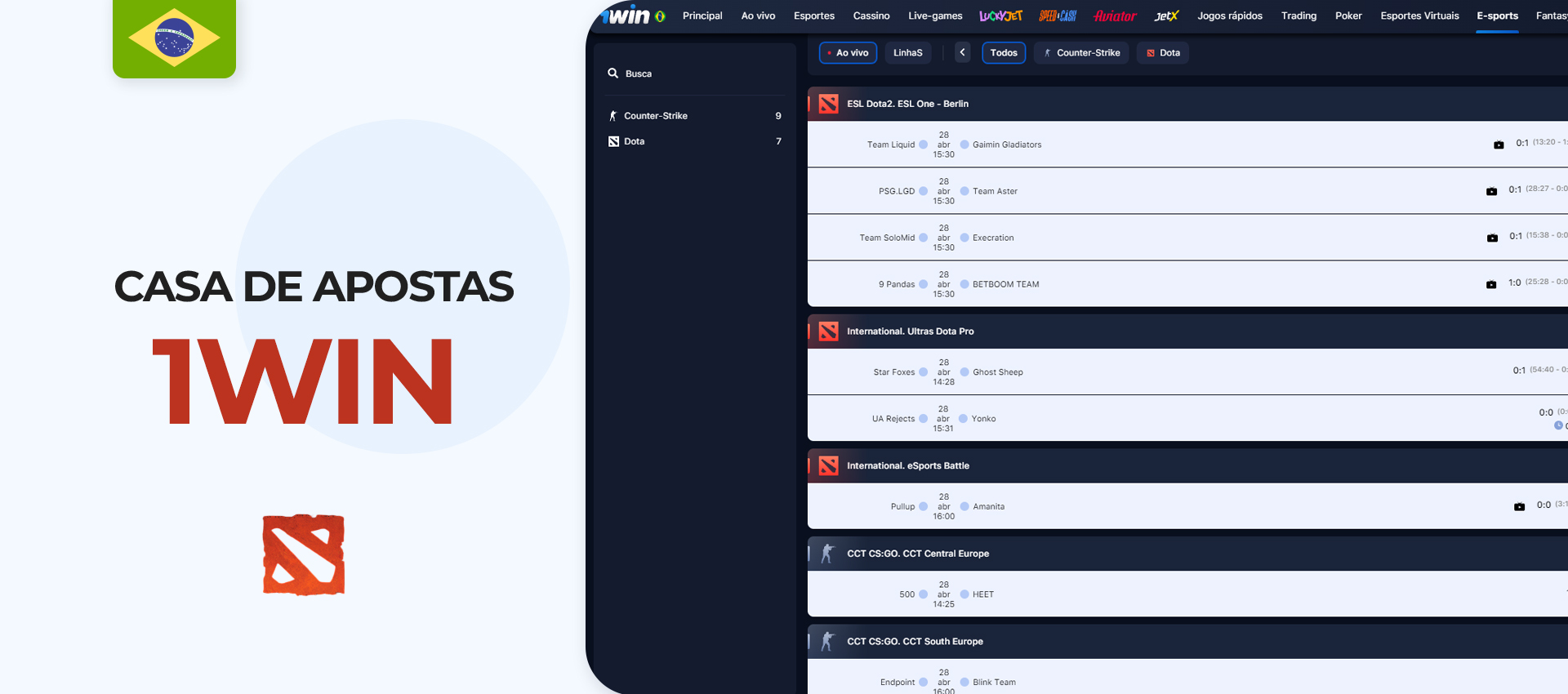This screenshot has height=694, width=1568.
Task: Click the 0:1 score for Star Foxes
Action: (1519, 371)
